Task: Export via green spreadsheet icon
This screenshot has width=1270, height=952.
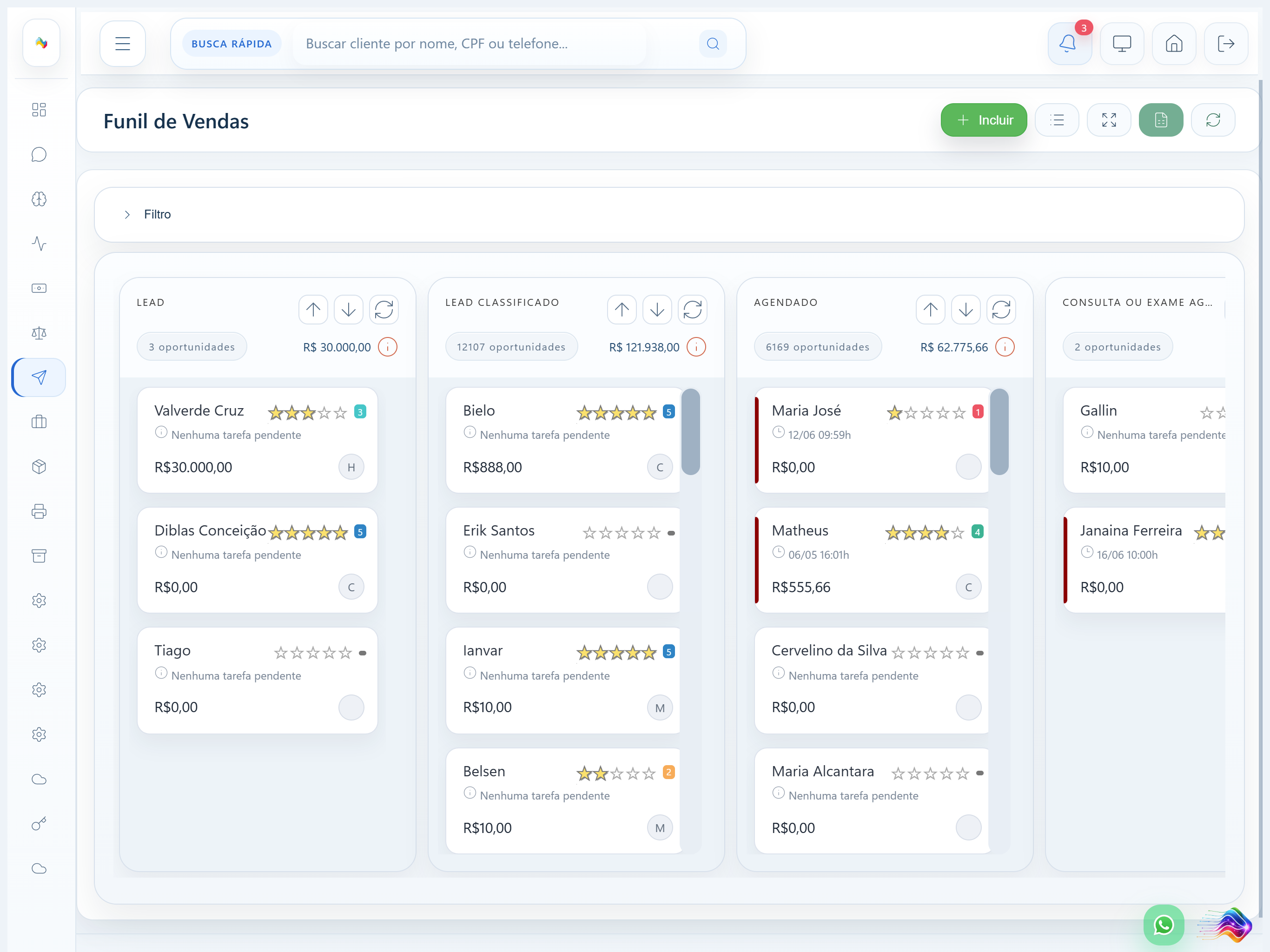Action: tap(1161, 120)
